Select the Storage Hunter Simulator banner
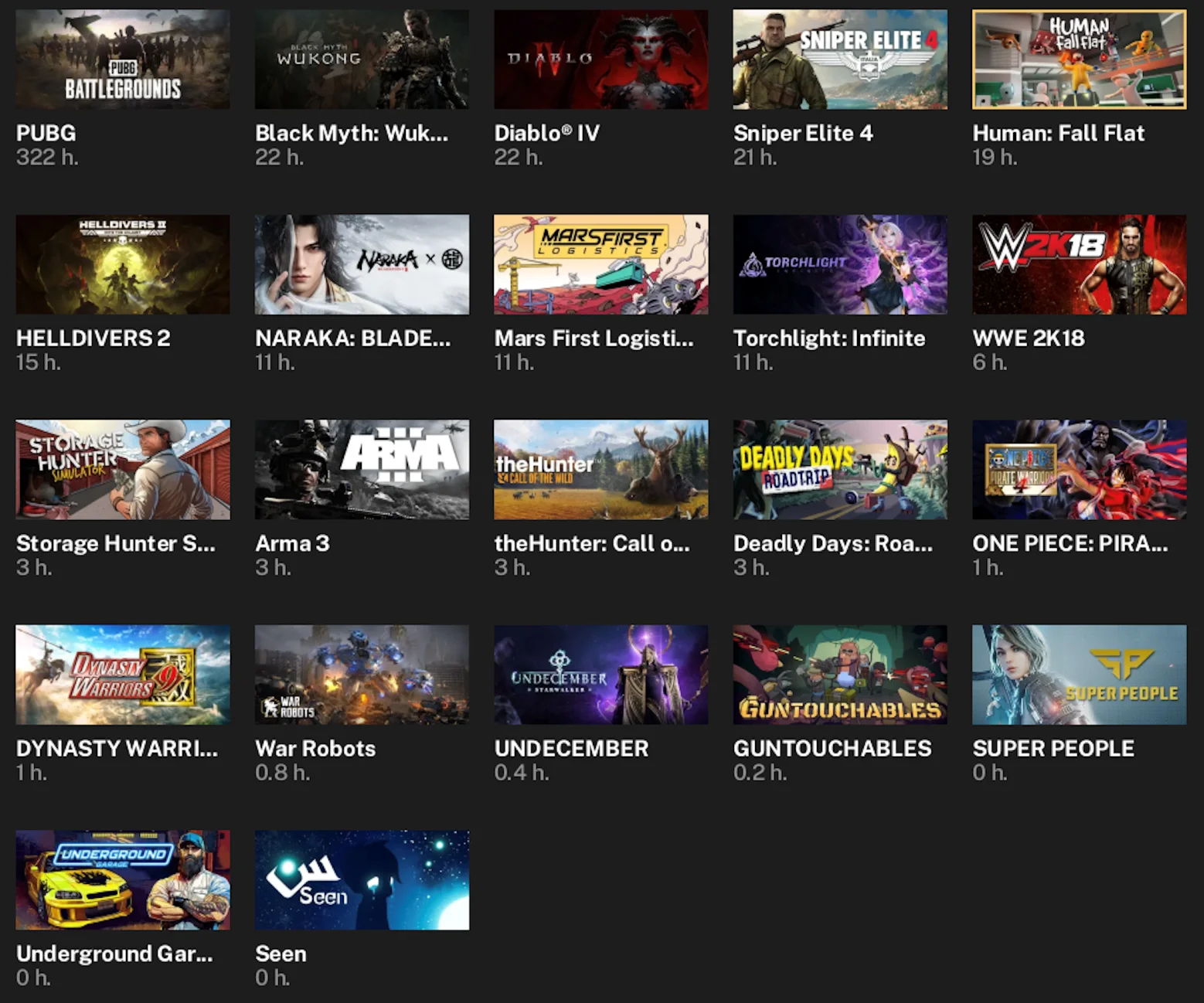Viewport: 1204px width, 1003px height. click(121, 468)
